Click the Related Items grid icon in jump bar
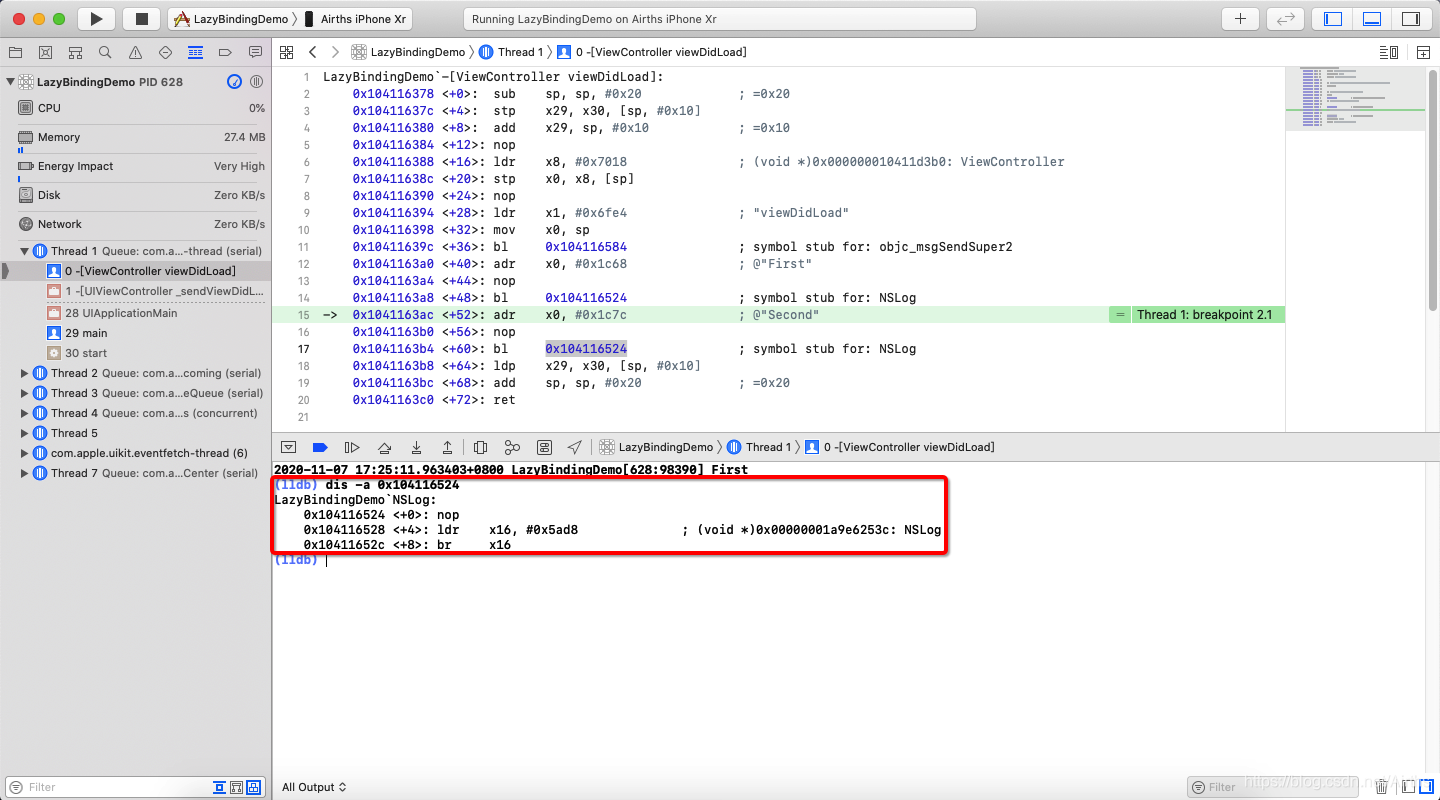 click(287, 52)
